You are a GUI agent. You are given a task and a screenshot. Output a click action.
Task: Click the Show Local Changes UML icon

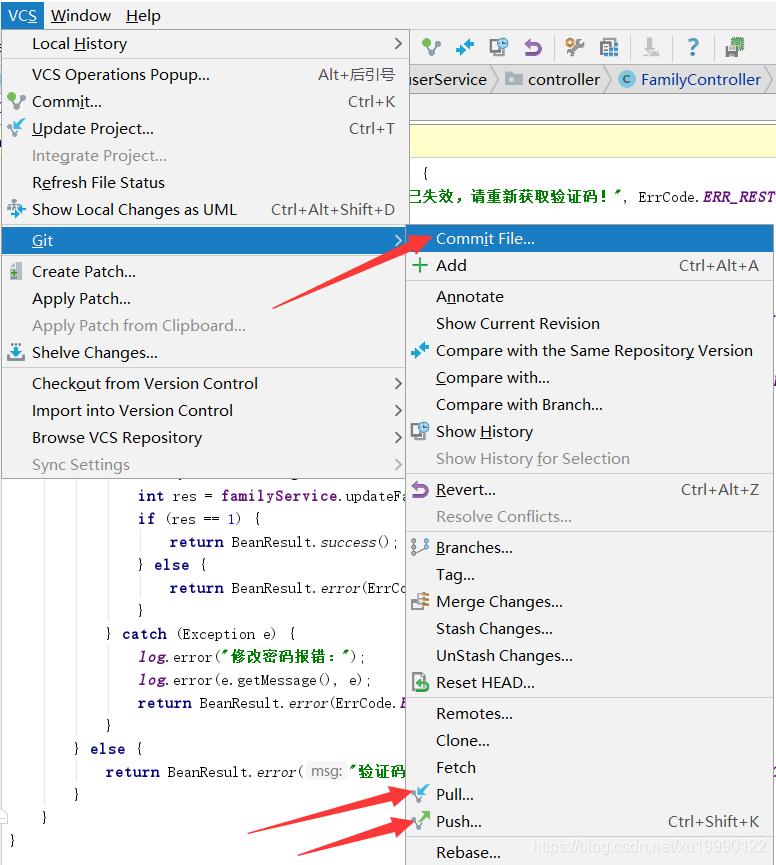tap(17, 209)
